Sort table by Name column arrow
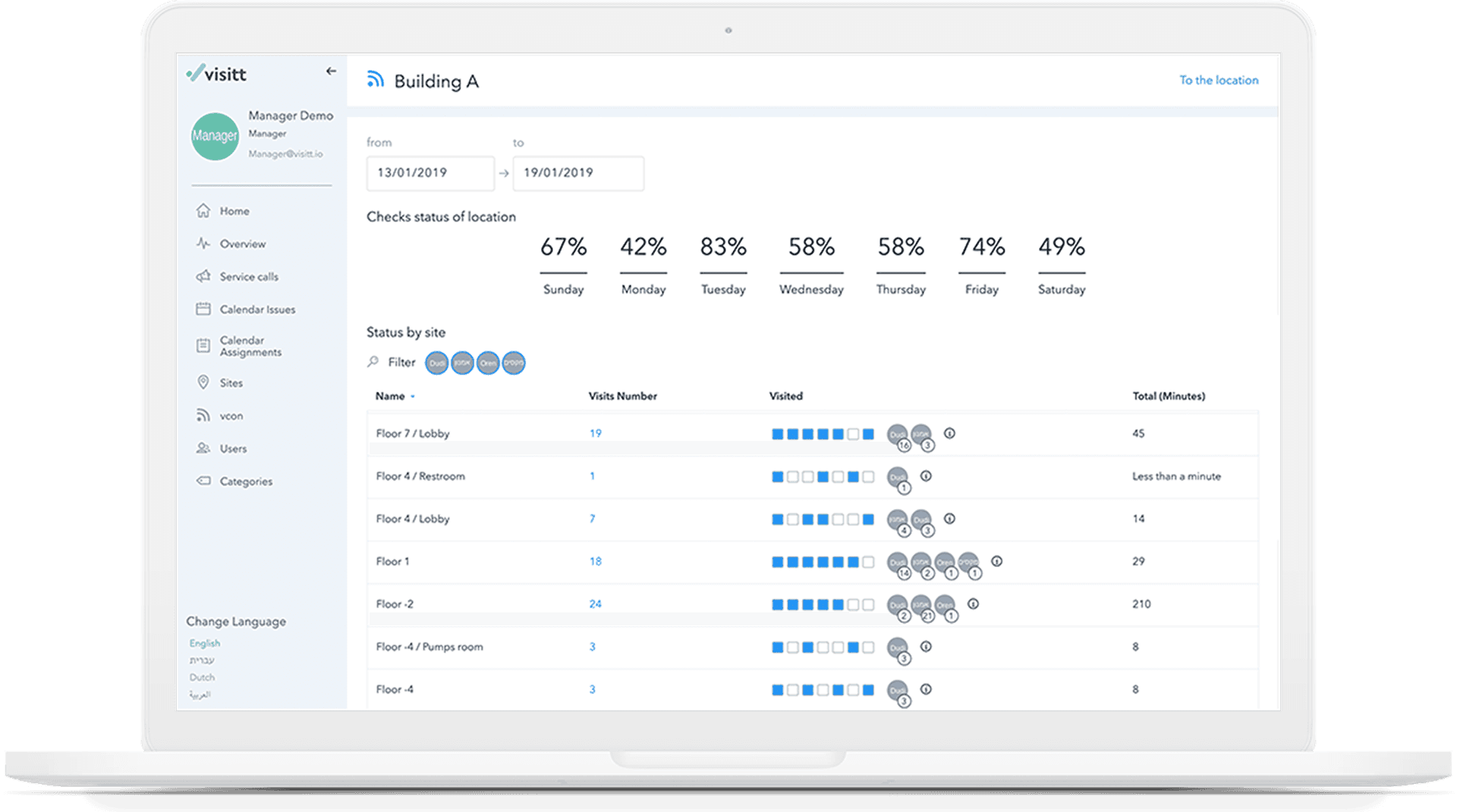 tap(413, 396)
